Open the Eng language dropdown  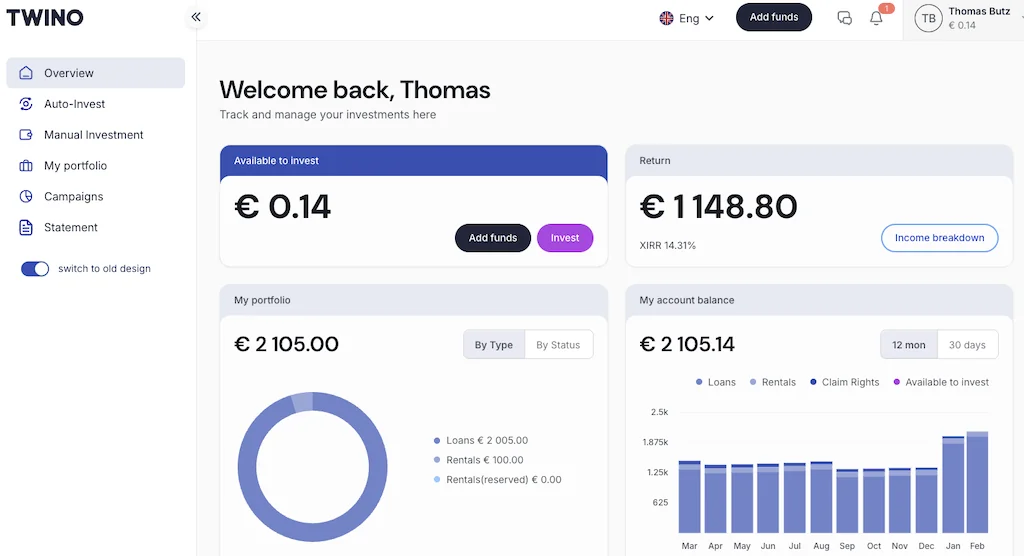click(x=687, y=18)
